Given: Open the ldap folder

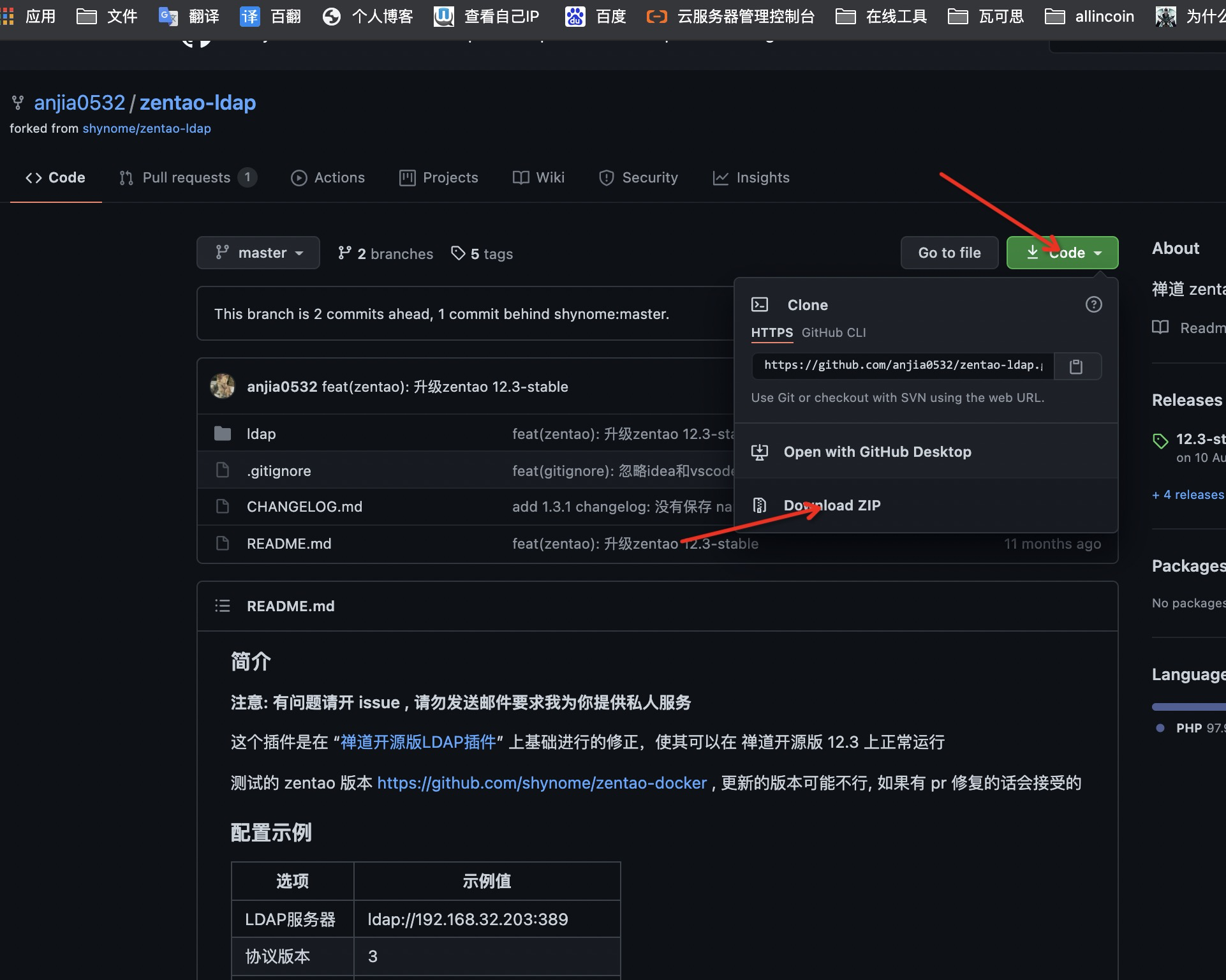Looking at the screenshot, I should (262, 434).
